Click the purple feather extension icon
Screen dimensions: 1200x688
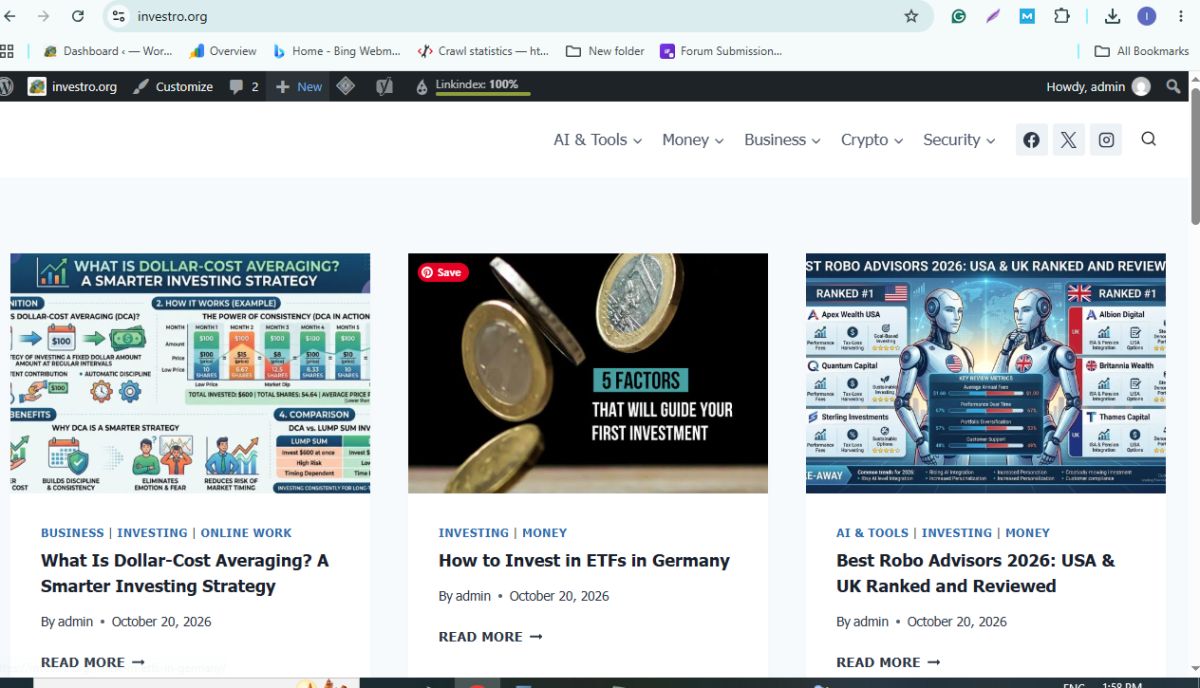993,16
